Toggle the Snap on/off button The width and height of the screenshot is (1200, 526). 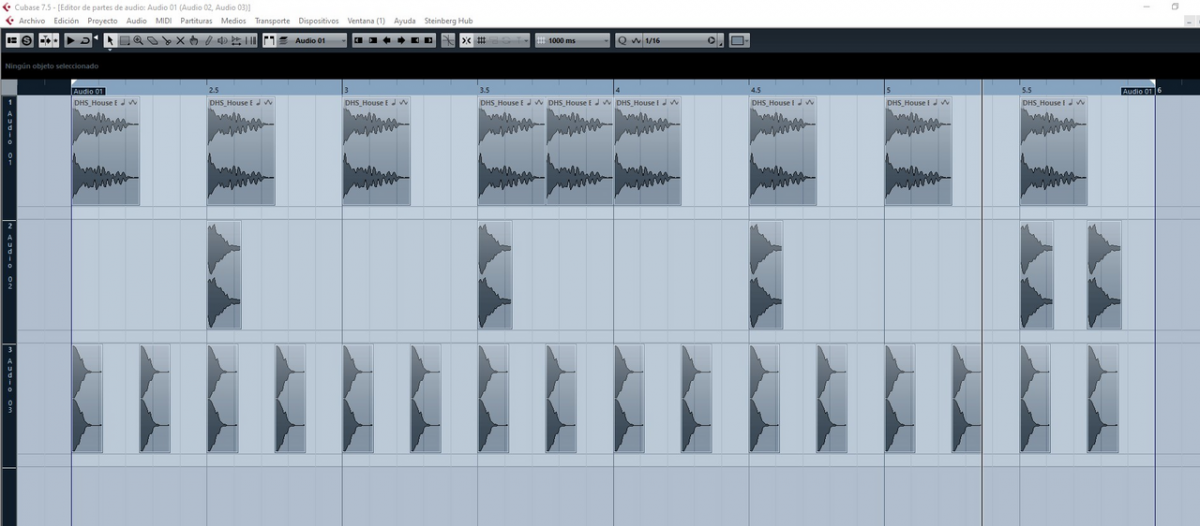[466, 40]
